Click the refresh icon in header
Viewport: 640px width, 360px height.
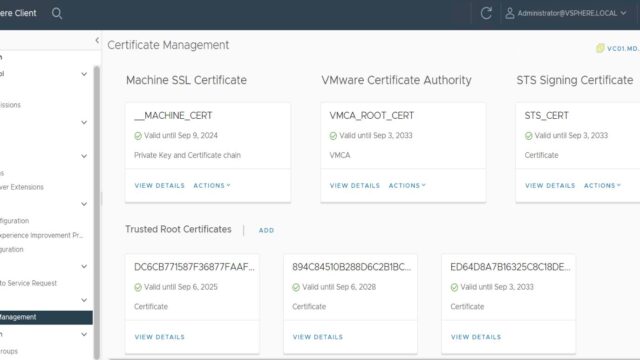(486, 13)
